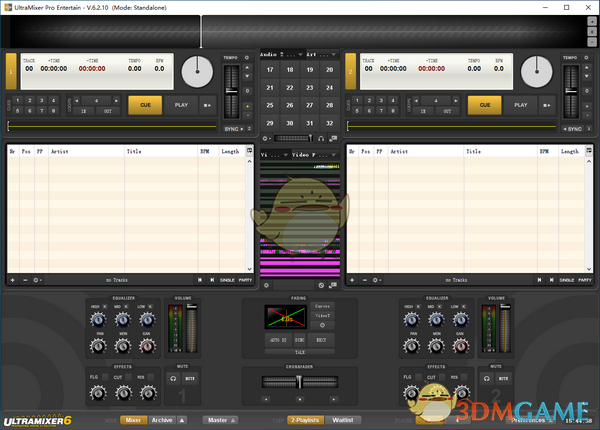The width and height of the screenshot is (600, 430).
Task: Move crossfader fully left with arrow
Action: click(266, 399)
